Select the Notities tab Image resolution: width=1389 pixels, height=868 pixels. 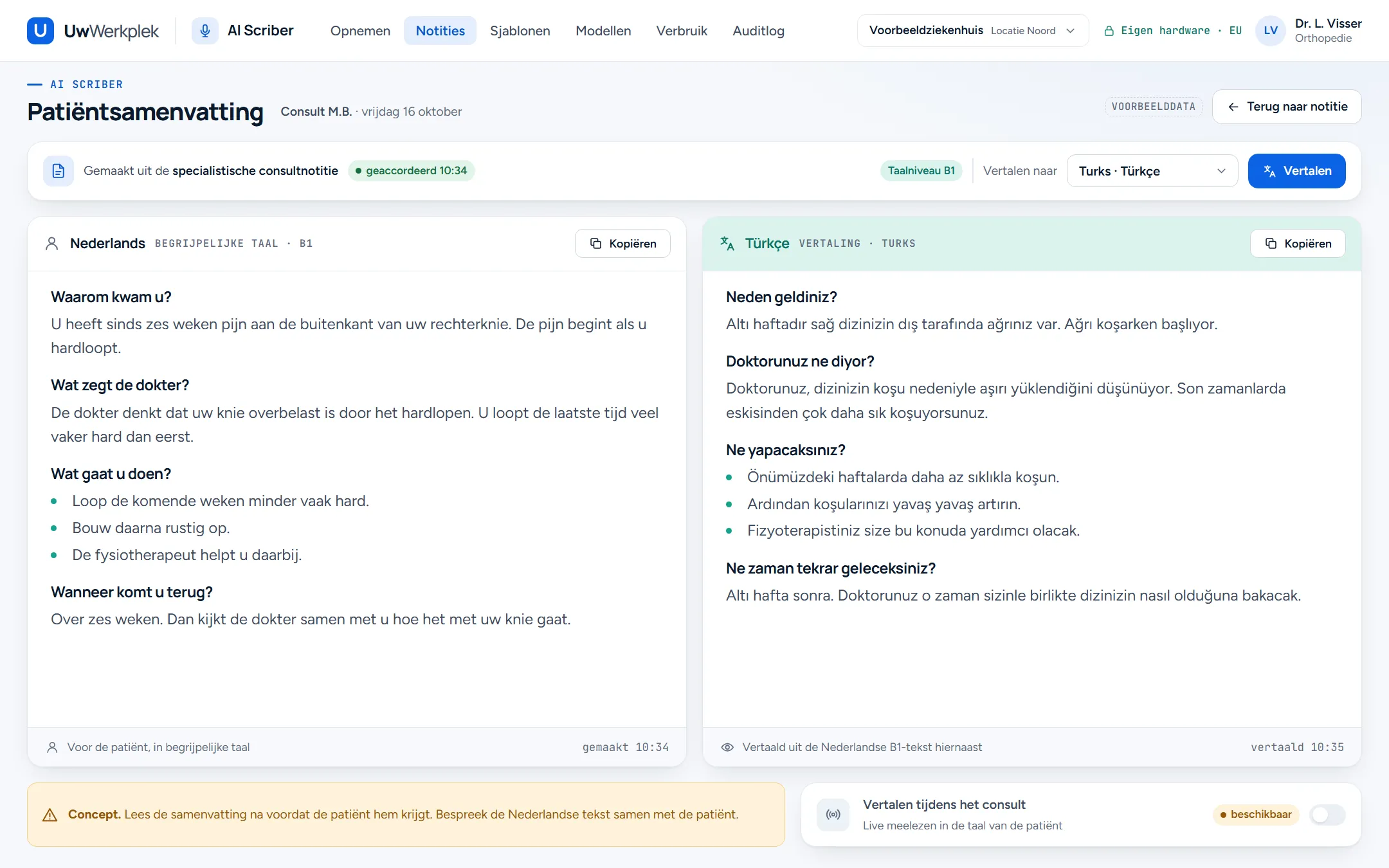(440, 30)
